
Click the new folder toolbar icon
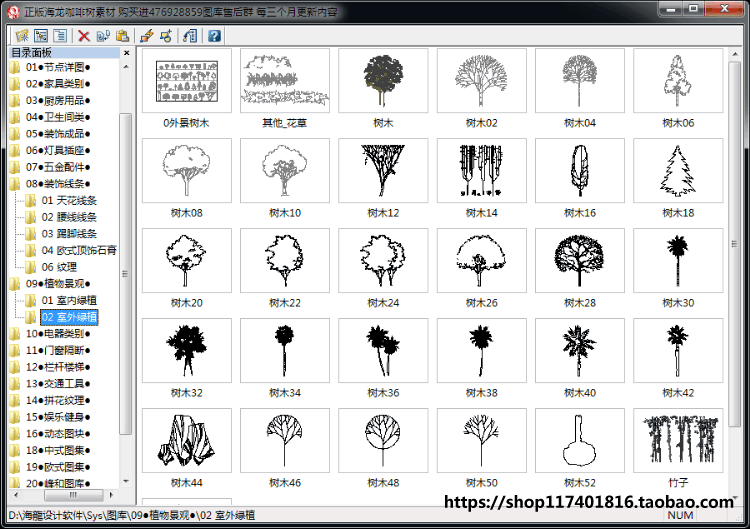click(x=22, y=36)
